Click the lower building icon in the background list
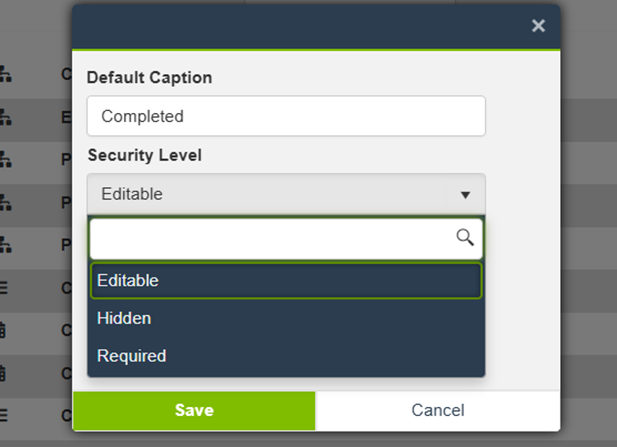 4,372
